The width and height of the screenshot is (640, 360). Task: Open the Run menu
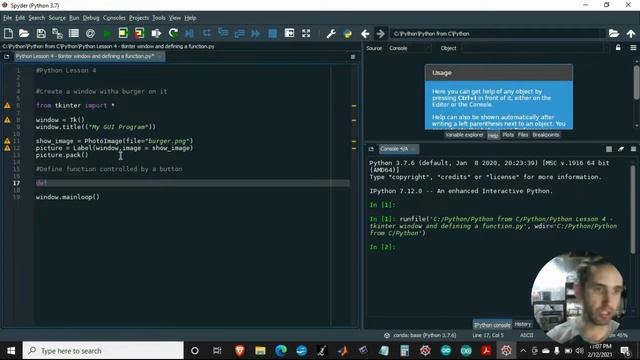(x=74, y=18)
